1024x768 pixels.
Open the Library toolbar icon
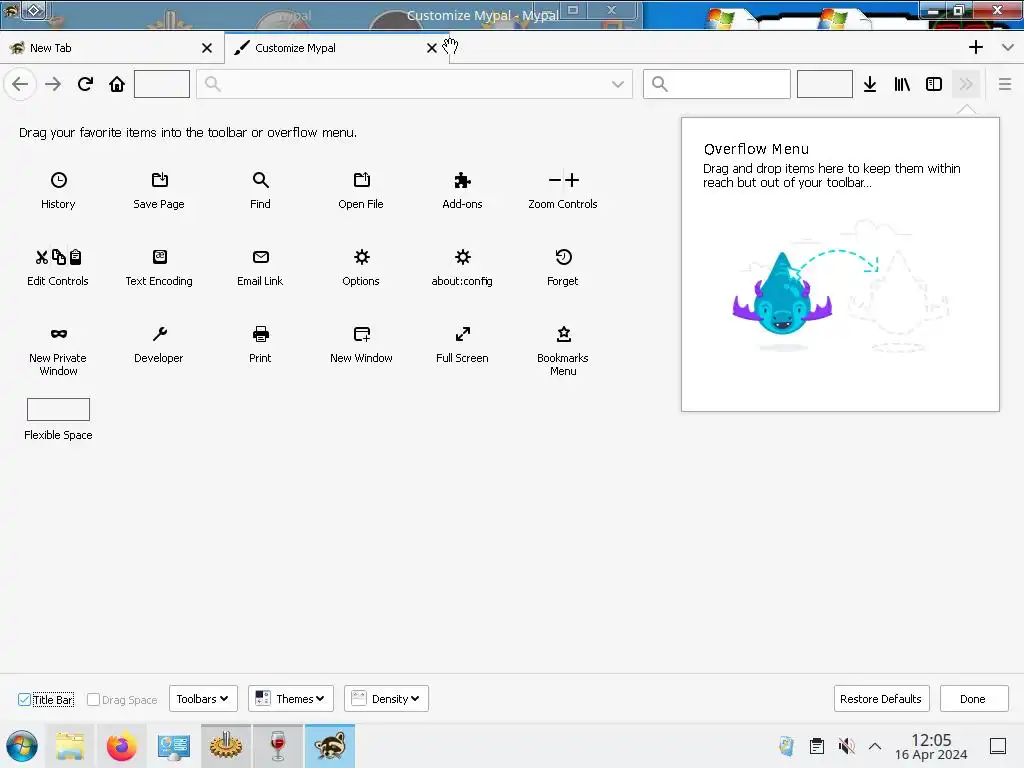click(902, 84)
